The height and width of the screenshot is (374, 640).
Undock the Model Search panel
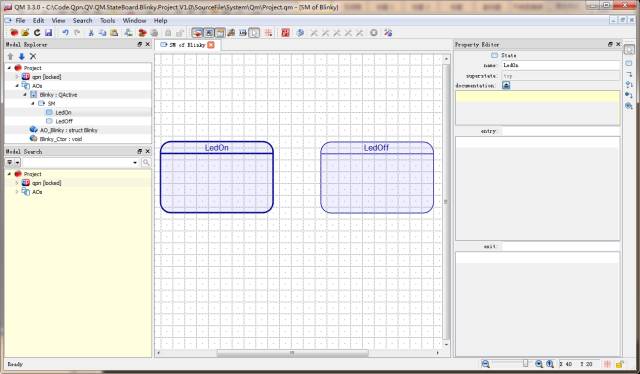[x=140, y=151]
